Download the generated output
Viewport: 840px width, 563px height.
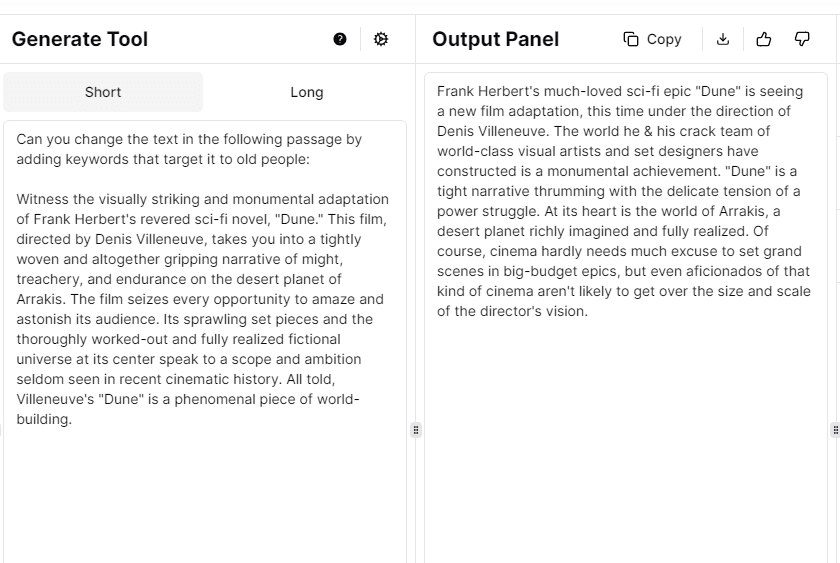(x=723, y=39)
